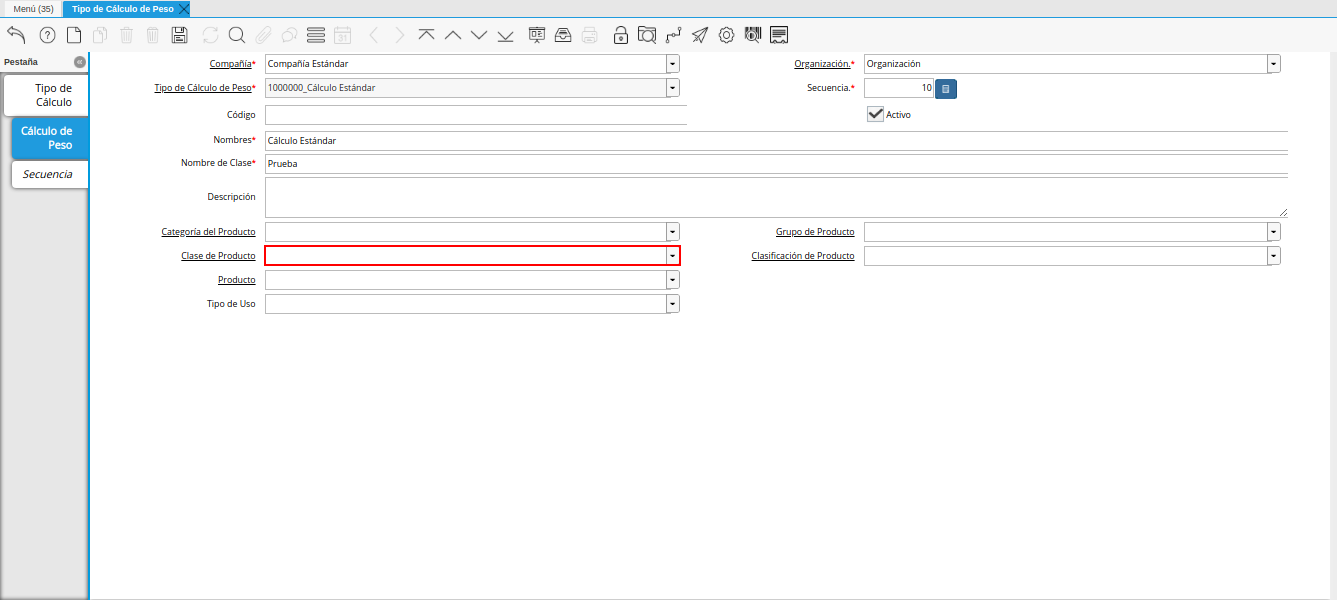
Task: Open the Organización dropdown arrow
Action: 1273,64
